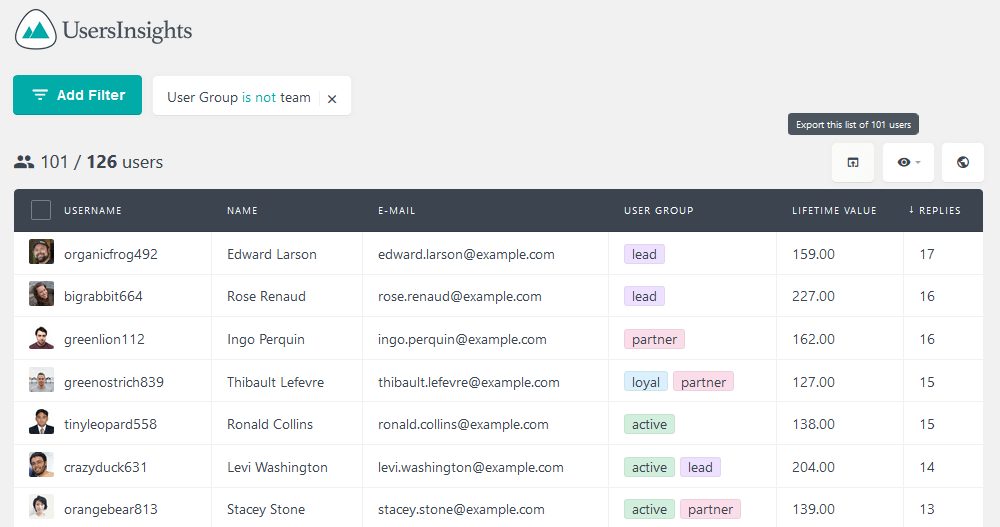This screenshot has width=1000, height=527.
Task: Open bigrabbit664's profile avatar
Action: coord(41,294)
